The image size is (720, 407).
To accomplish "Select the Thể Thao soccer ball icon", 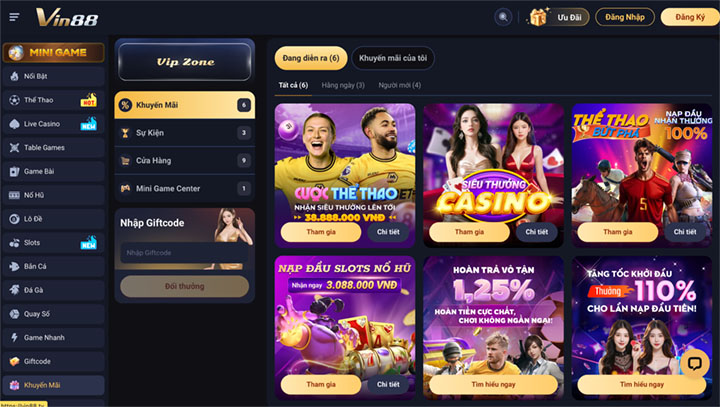I will pyautogui.click(x=14, y=100).
